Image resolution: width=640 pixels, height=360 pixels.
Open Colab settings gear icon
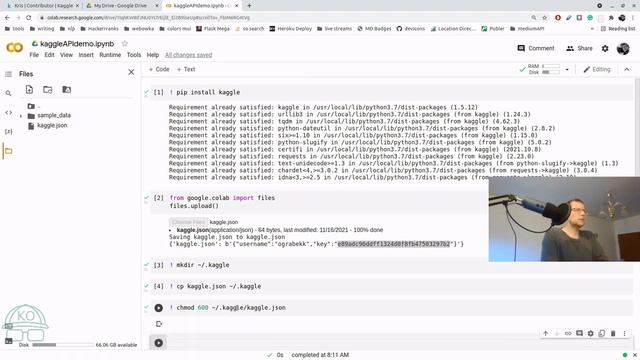click(x=605, y=48)
